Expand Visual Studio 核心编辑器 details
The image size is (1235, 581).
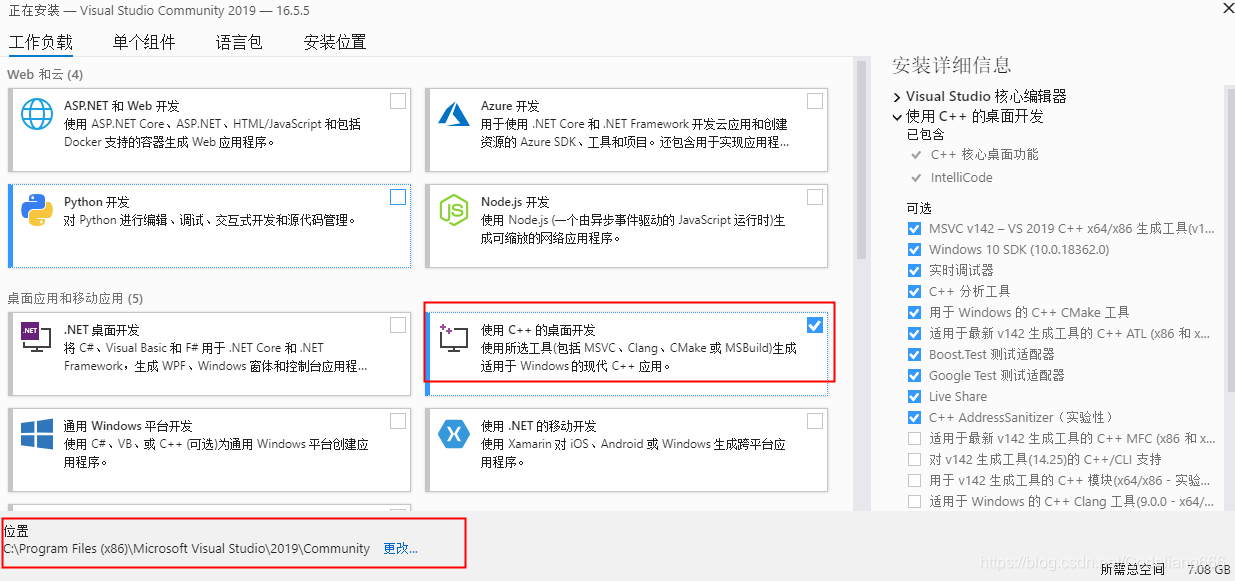pos(897,97)
